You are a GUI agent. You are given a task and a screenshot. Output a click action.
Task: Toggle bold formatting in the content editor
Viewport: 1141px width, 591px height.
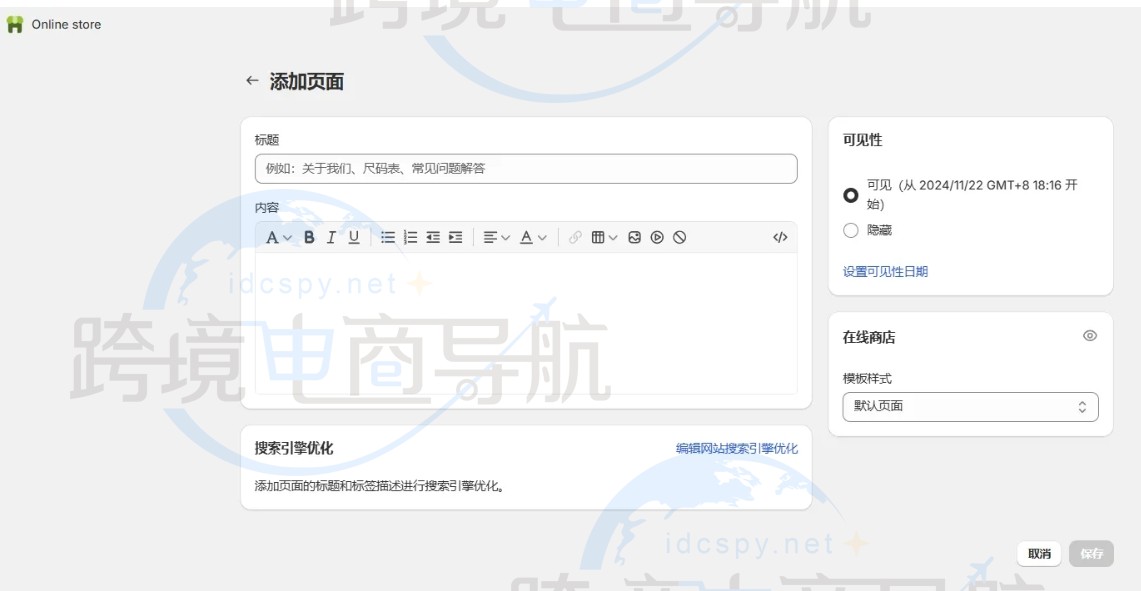point(310,237)
